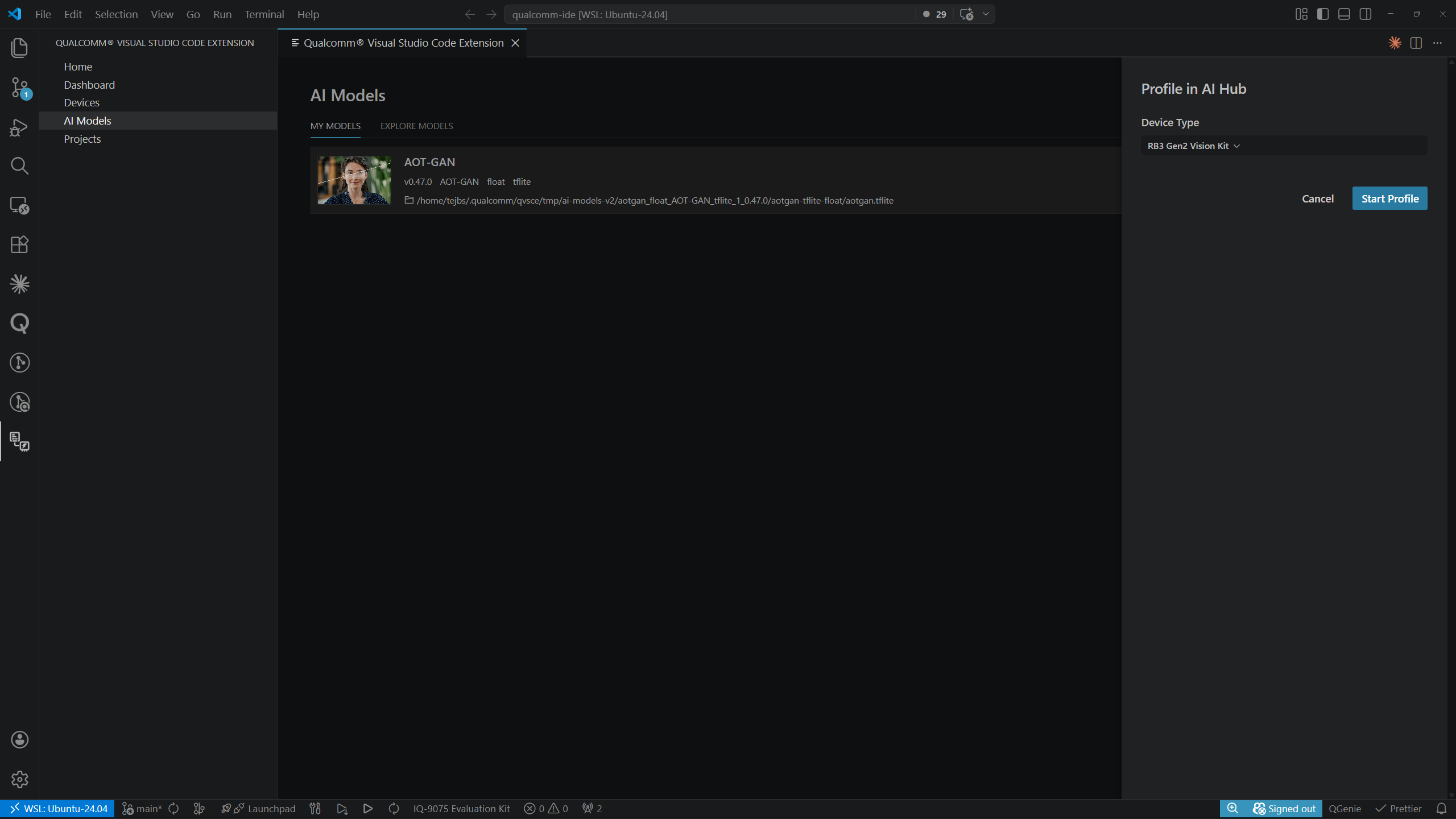Select Devices in the sidebar

point(158,102)
